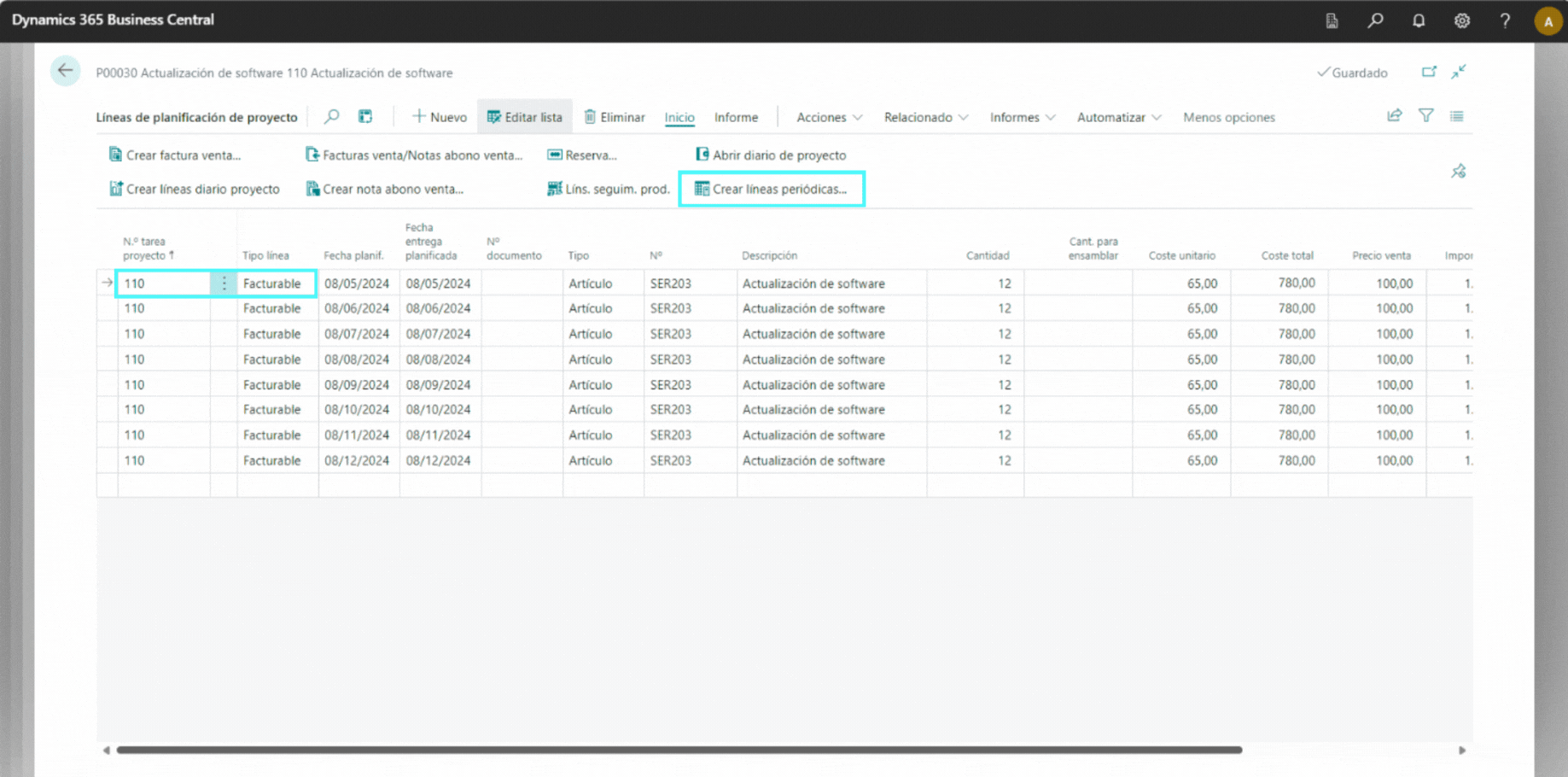Click Crear factura venta action
Image resolution: width=1568 pixels, height=777 pixels.
coord(175,155)
